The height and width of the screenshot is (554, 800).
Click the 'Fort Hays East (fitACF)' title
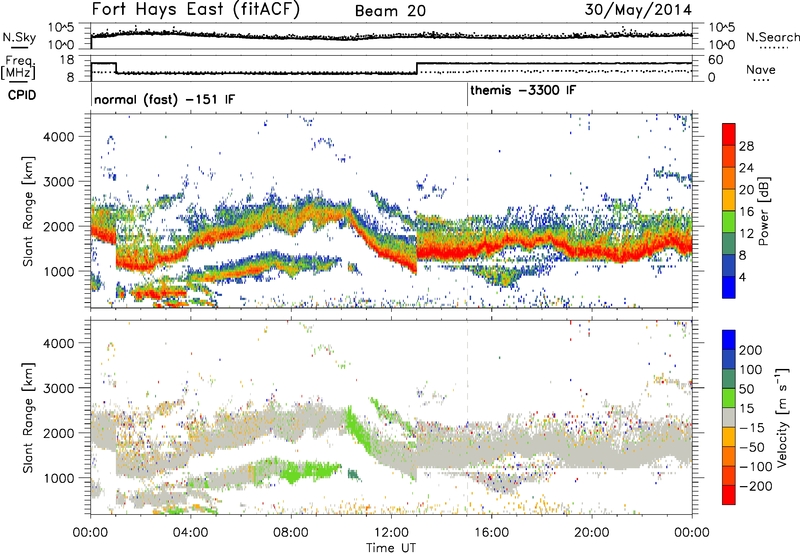[196, 9]
